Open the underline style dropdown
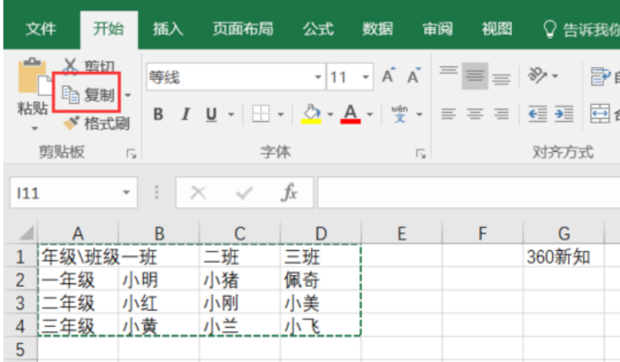620x362 pixels. tap(231, 115)
